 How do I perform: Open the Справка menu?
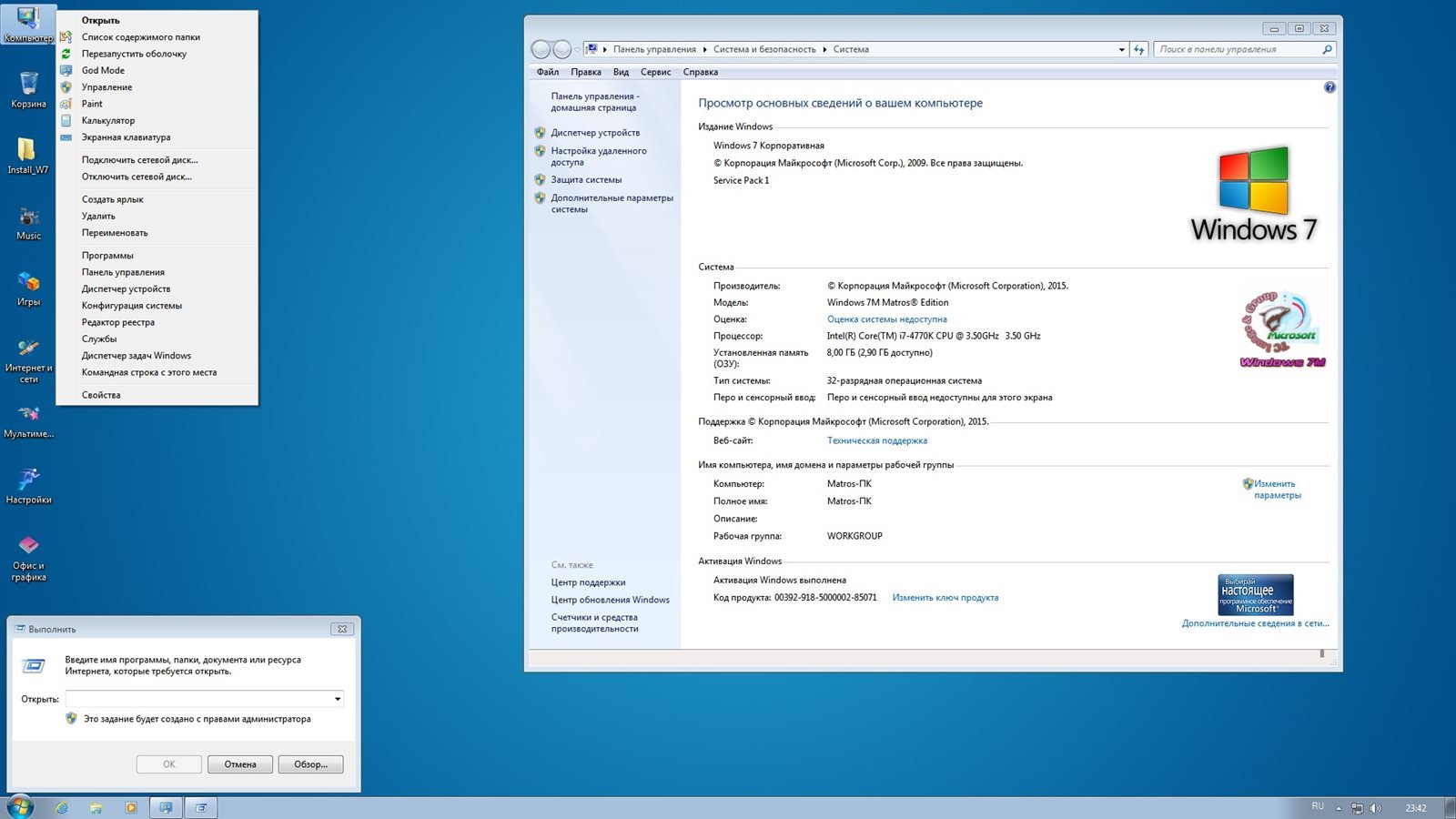(700, 72)
